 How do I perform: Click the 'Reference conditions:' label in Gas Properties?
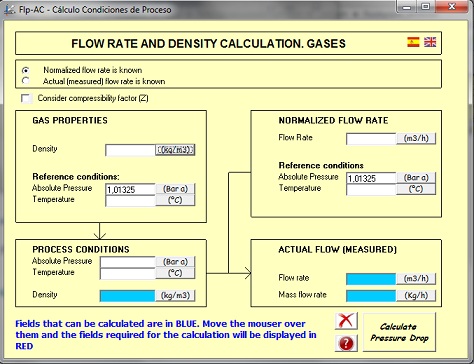[x=76, y=177]
